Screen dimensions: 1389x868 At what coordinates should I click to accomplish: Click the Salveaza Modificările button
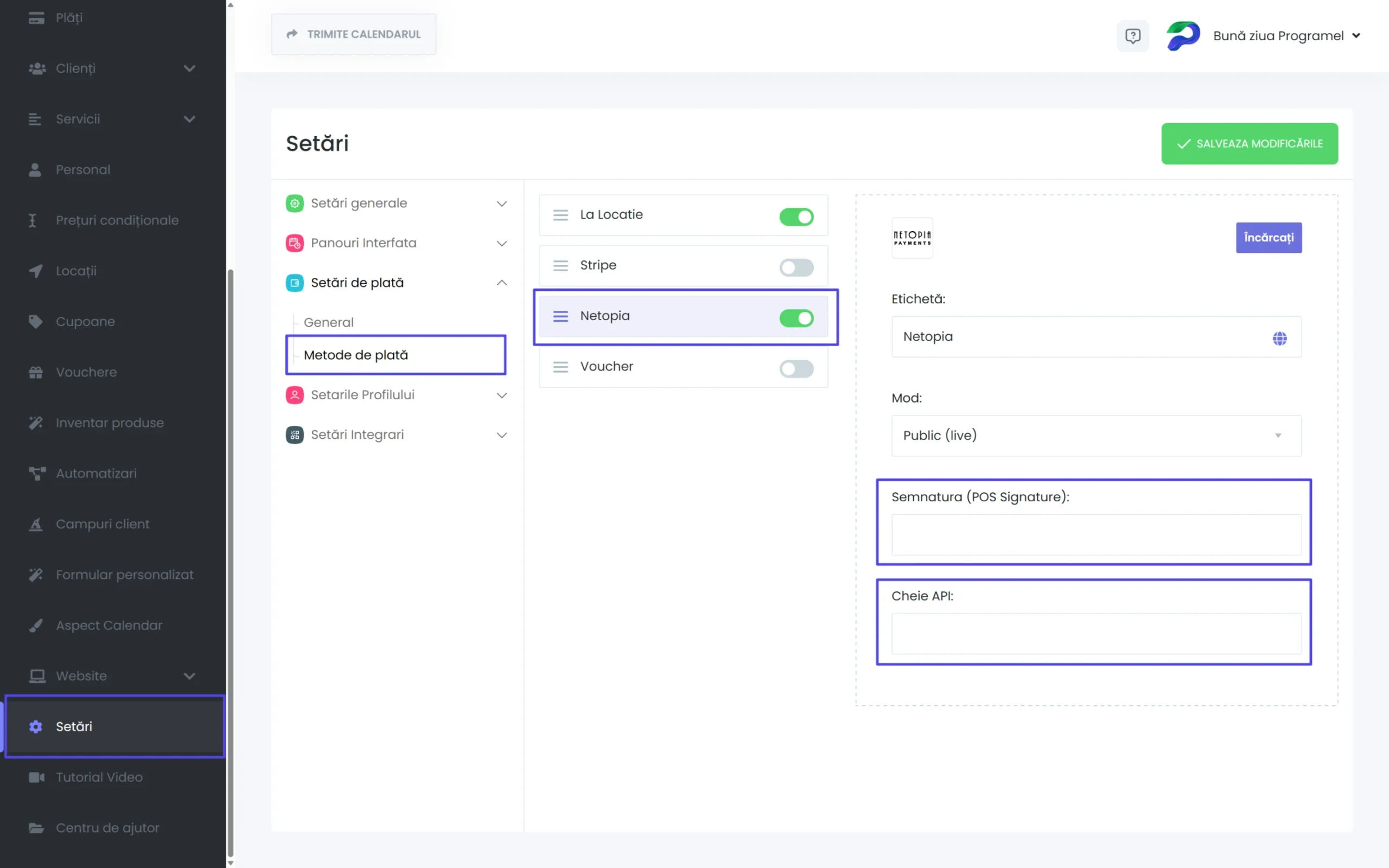[1249, 144]
